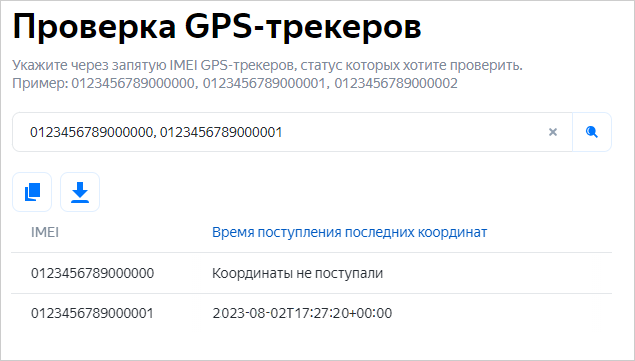Click the Координаты не поступали status cell
The height and width of the screenshot is (361, 635).
click(297, 273)
